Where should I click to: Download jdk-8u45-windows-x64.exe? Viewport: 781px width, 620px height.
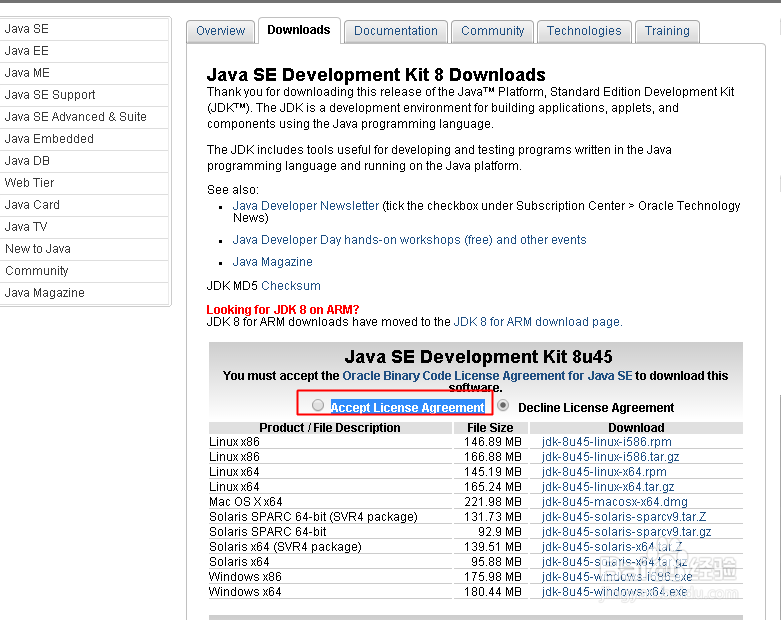click(x=615, y=591)
